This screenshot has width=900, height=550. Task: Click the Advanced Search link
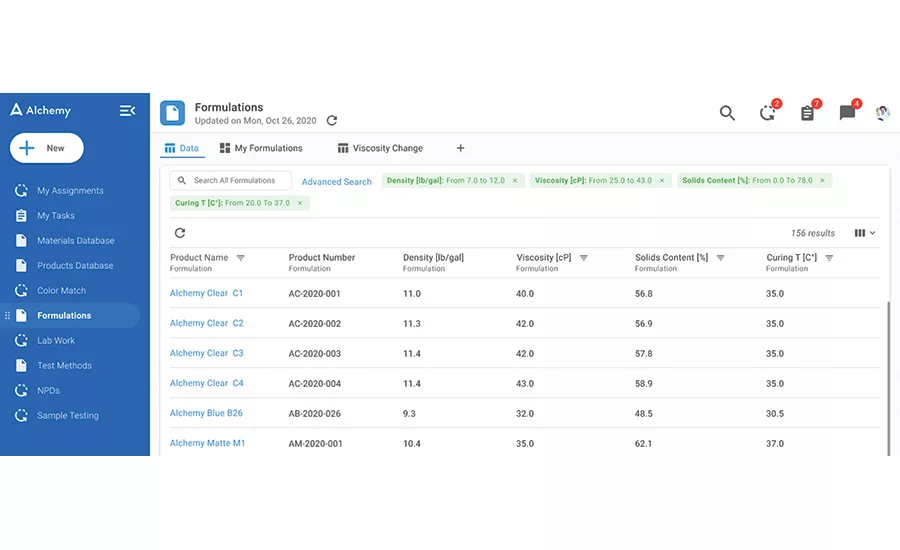[x=336, y=182]
